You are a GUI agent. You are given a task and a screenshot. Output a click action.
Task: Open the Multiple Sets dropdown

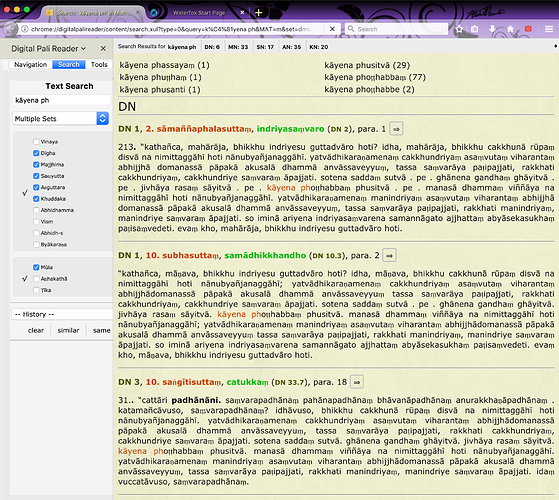[x=61, y=118]
